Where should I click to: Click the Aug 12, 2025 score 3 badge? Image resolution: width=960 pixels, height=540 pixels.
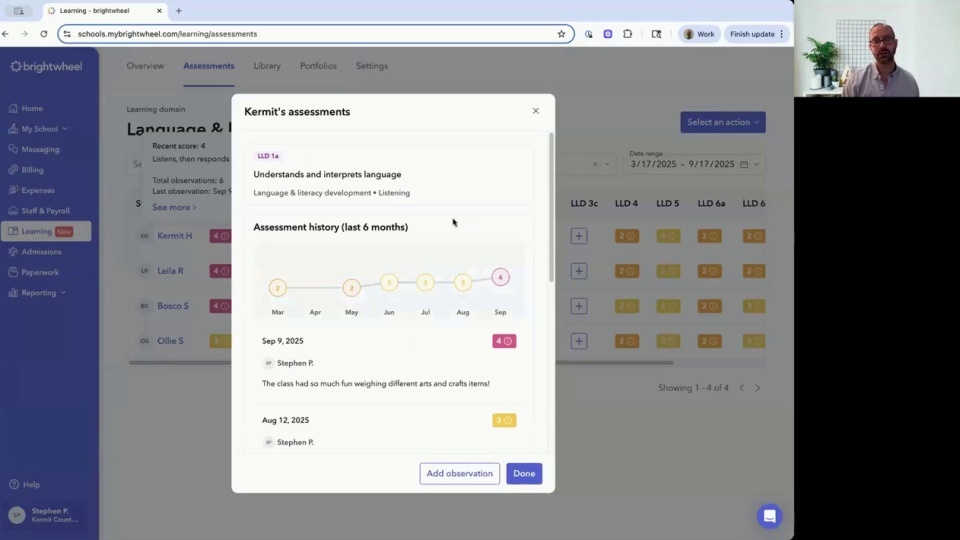(x=504, y=420)
